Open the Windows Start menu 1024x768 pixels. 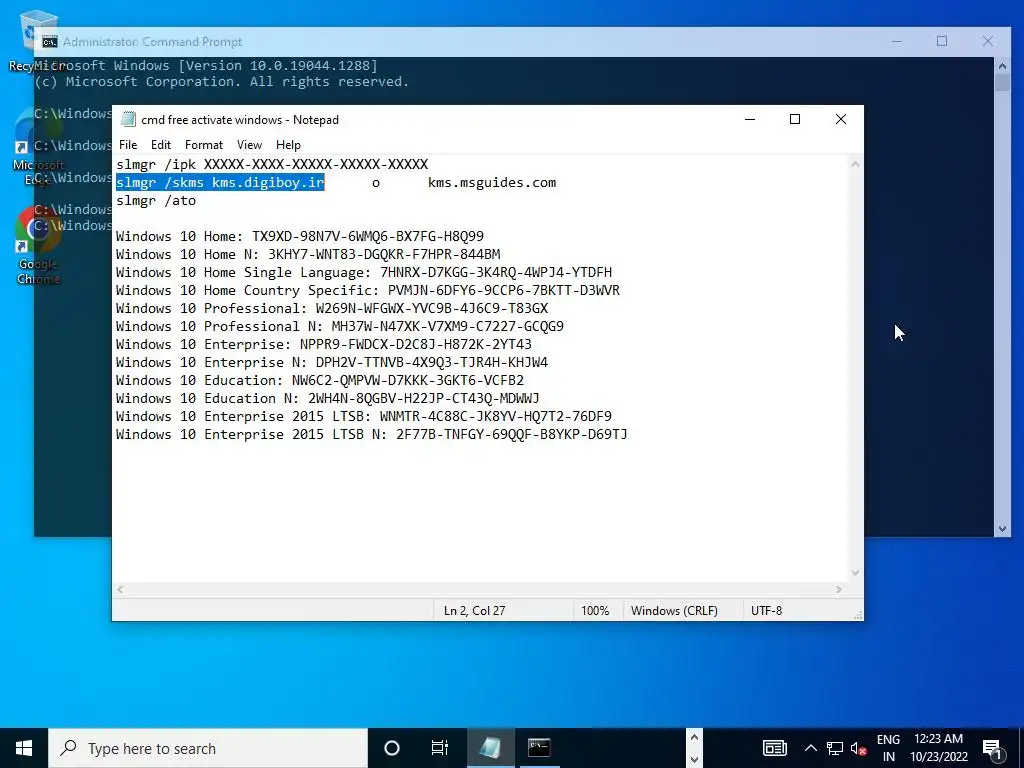pos(24,748)
